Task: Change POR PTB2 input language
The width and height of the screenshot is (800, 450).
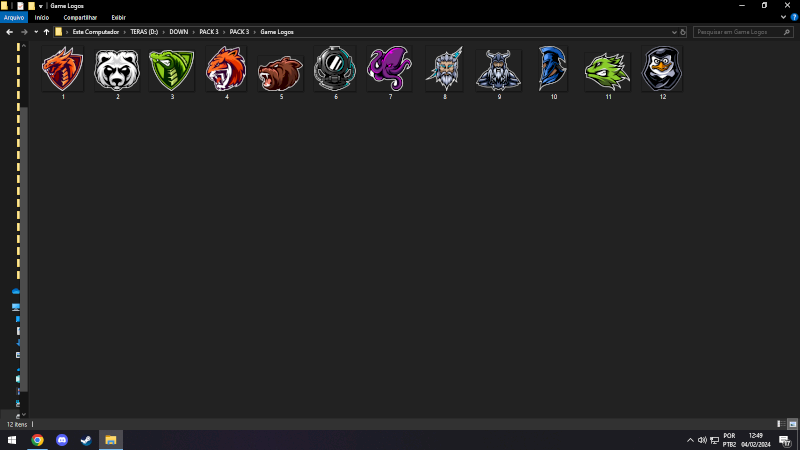Action: click(x=730, y=440)
